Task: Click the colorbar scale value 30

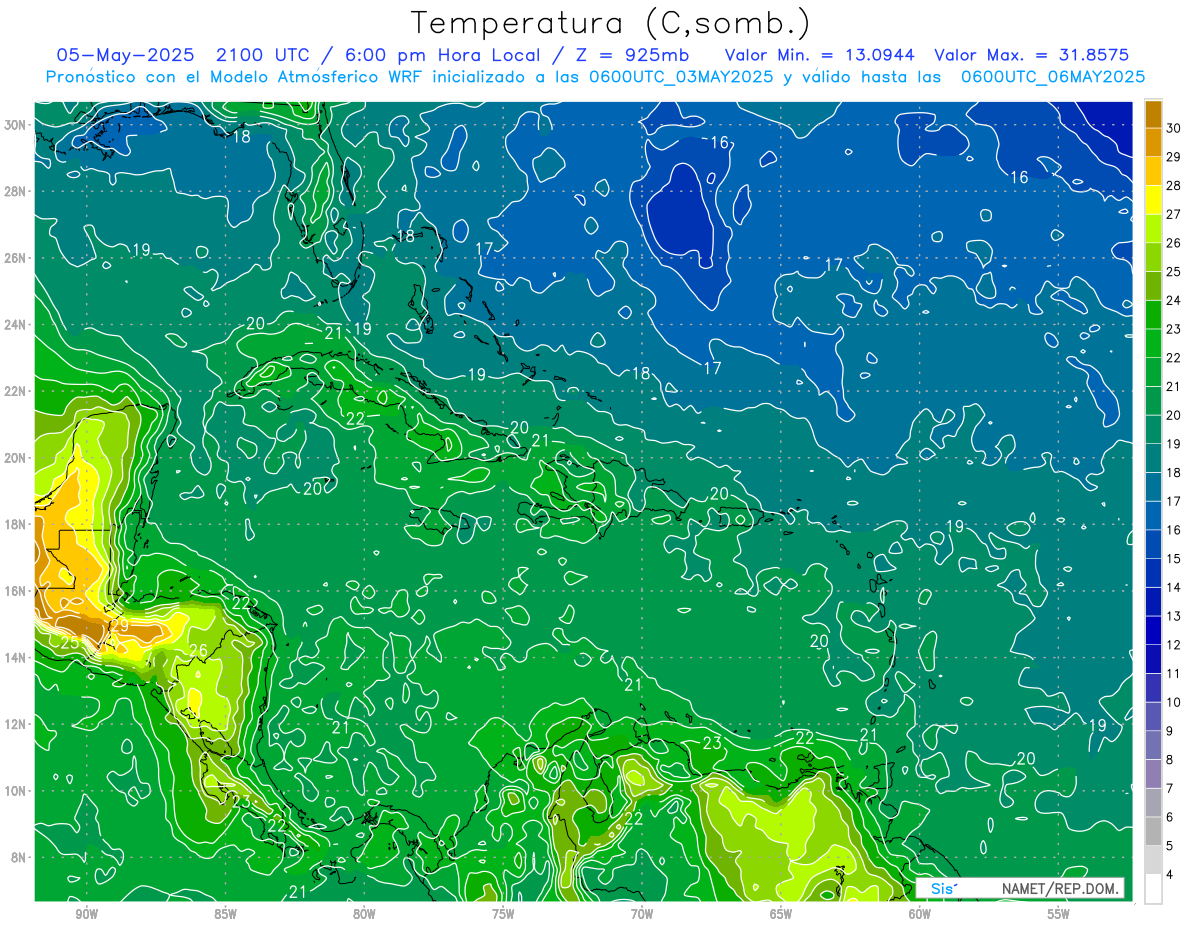Action: (x=1174, y=128)
